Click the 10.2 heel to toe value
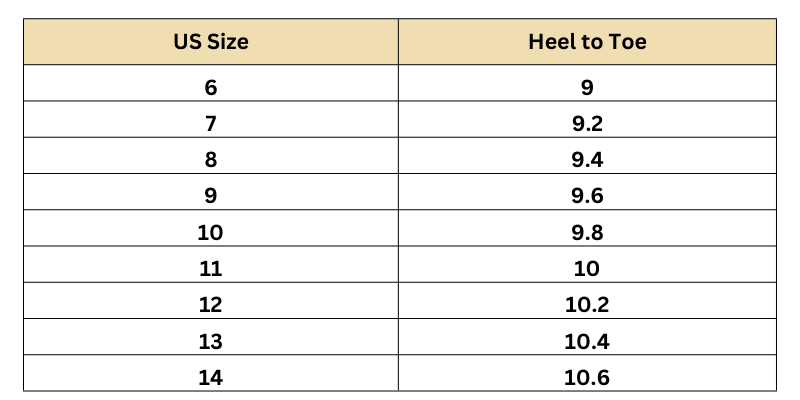Viewport: 800px width, 400px height. 587,305
